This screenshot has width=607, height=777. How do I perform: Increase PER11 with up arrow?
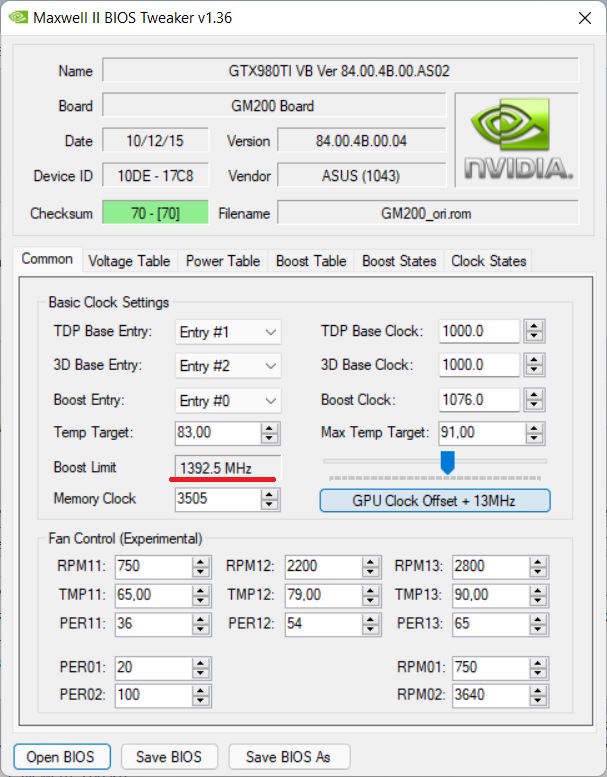(200, 618)
